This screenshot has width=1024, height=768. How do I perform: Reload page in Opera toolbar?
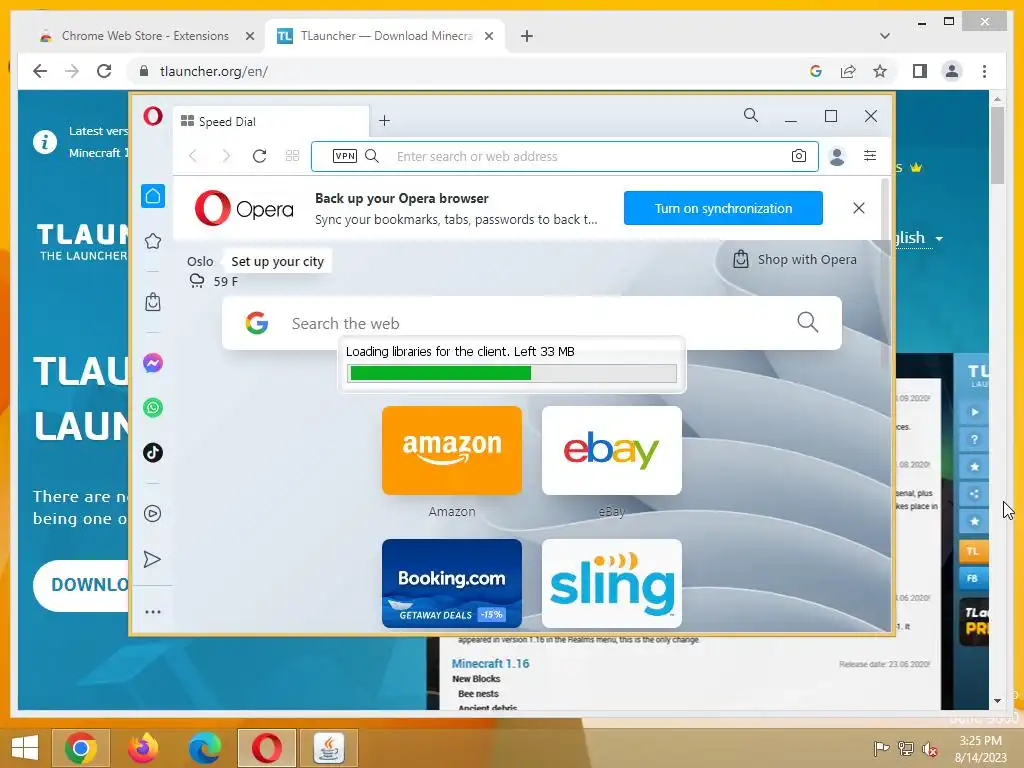tap(259, 155)
